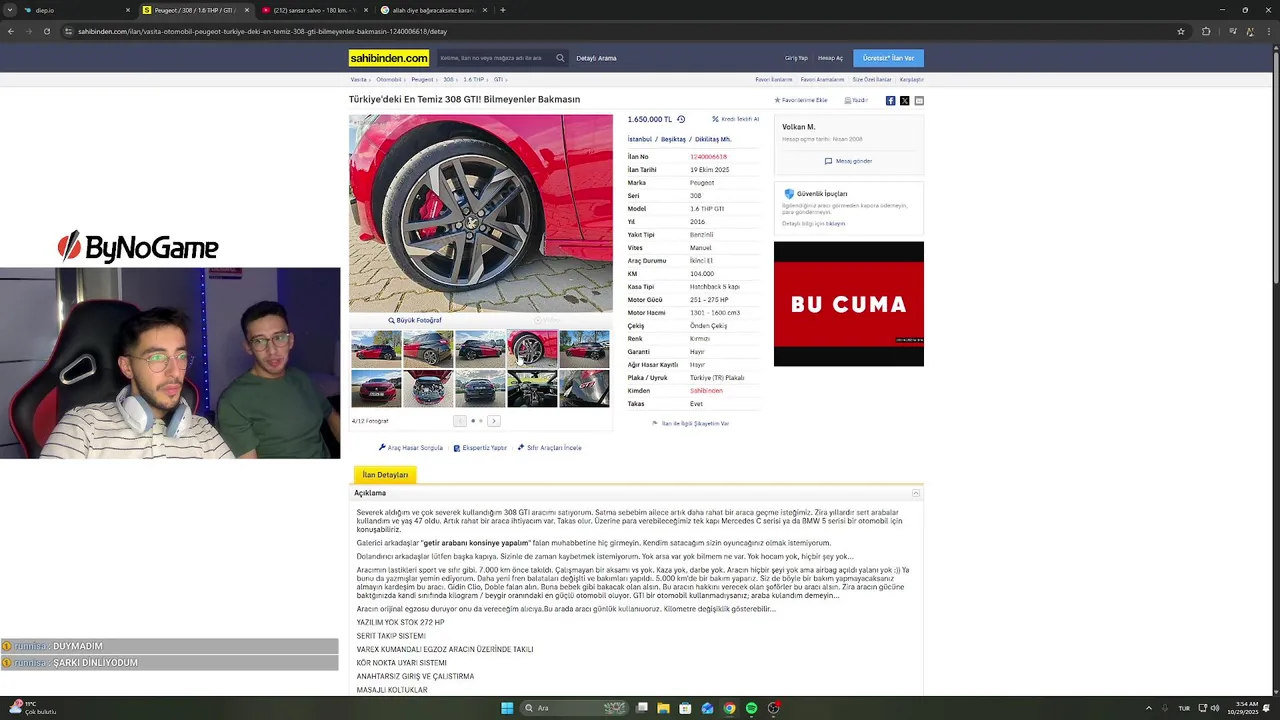The image size is (1280, 720).
Task: Click Sıfır Araçları İncele link
Action: point(549,448)
